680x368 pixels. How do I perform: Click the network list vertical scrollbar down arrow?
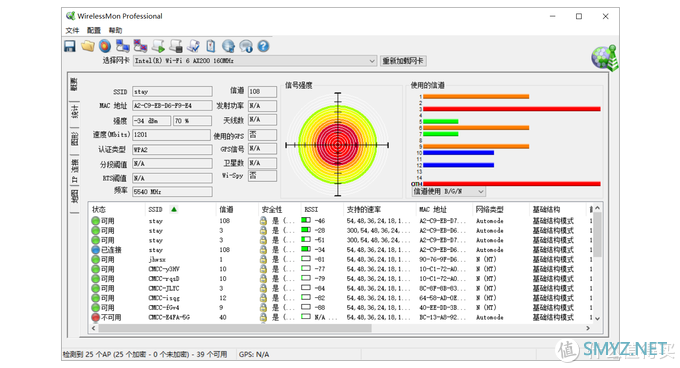(x=598, y=318)
